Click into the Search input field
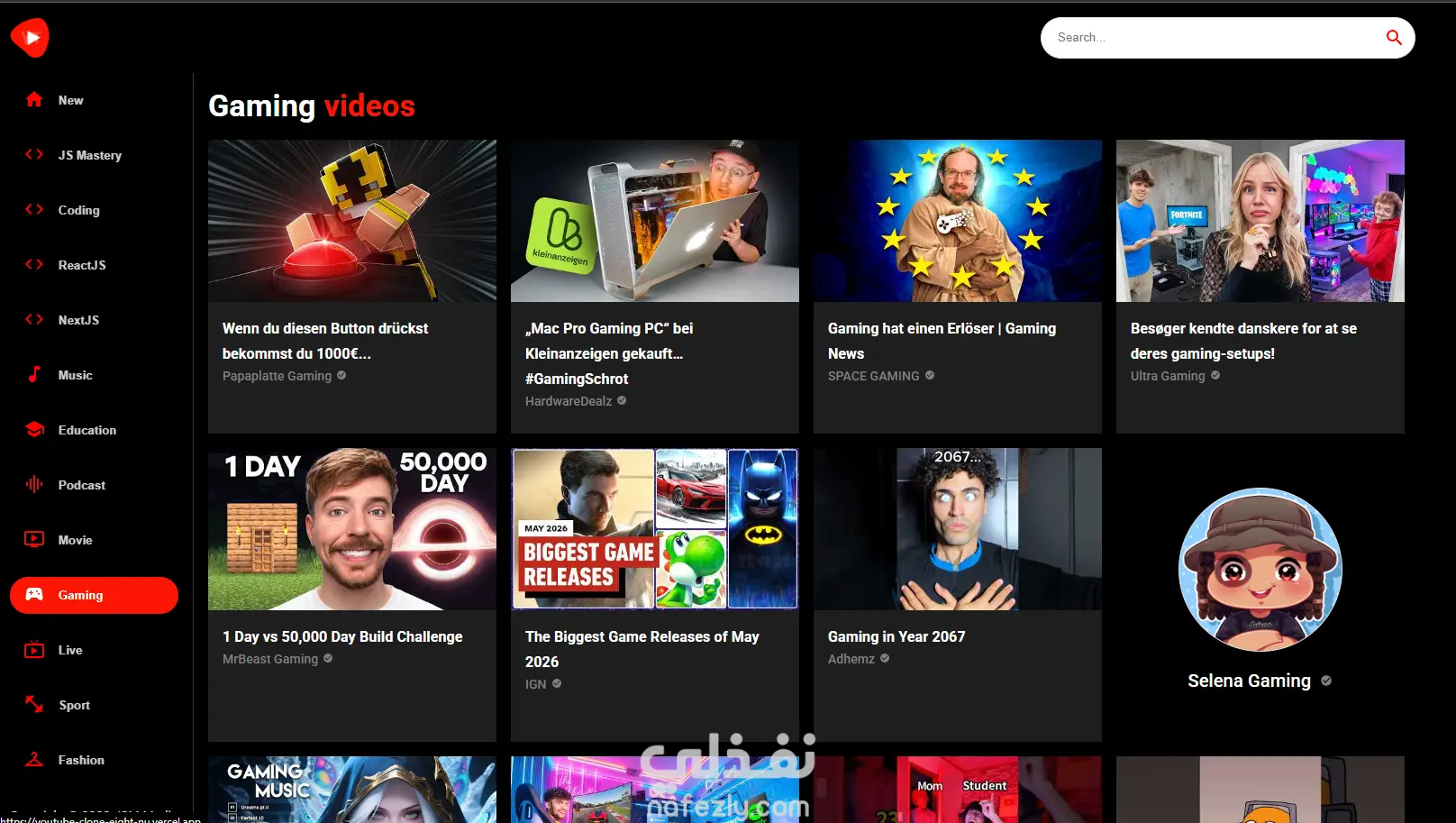This screenshot has width=1456, height=823. [1212, 38]
